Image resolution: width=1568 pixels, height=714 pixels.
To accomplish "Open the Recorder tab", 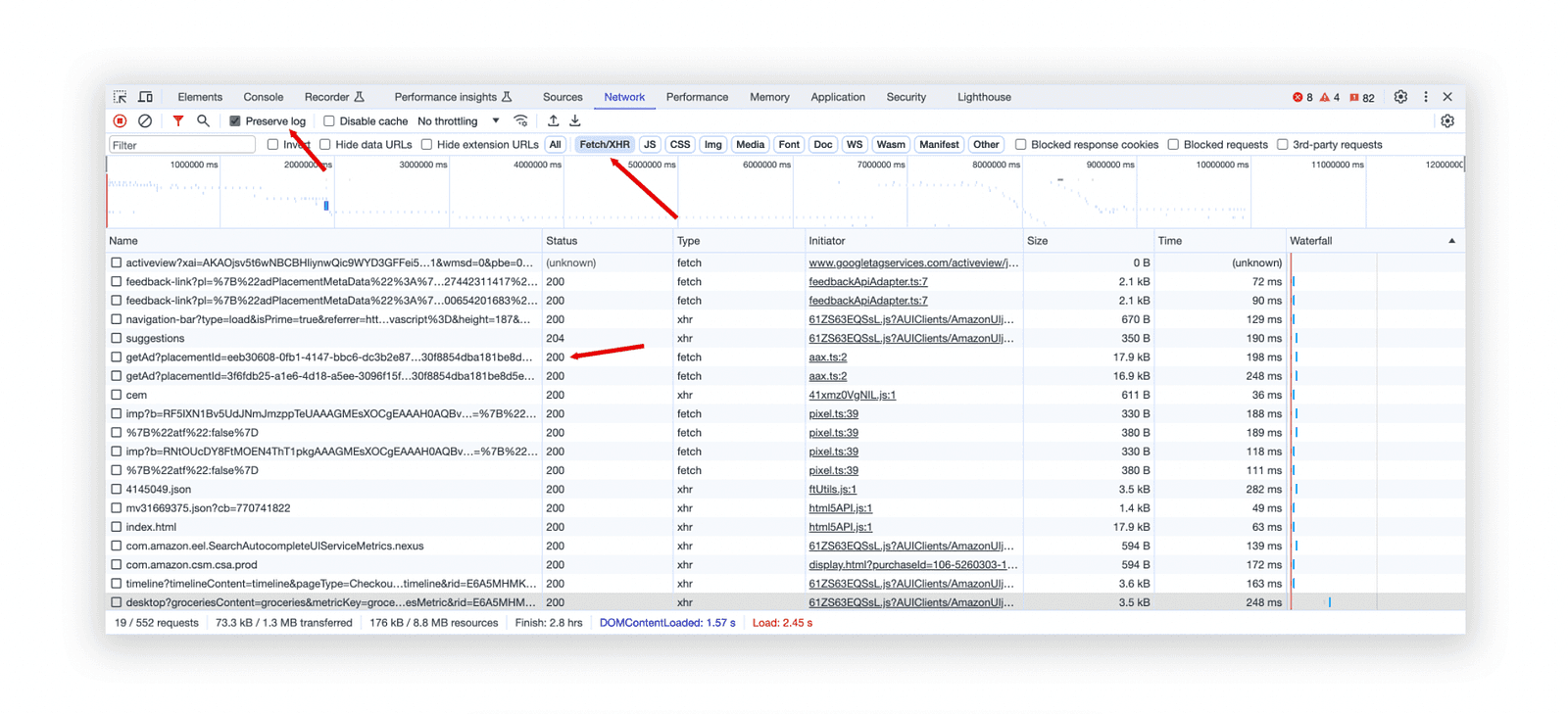I will [x=334, y=97].
